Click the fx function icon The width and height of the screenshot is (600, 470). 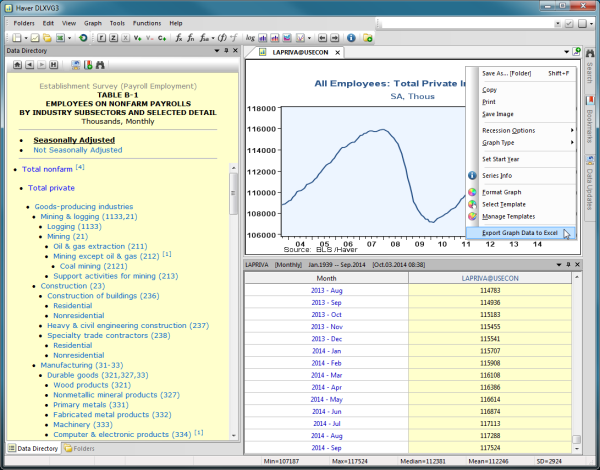coord(179,38)
